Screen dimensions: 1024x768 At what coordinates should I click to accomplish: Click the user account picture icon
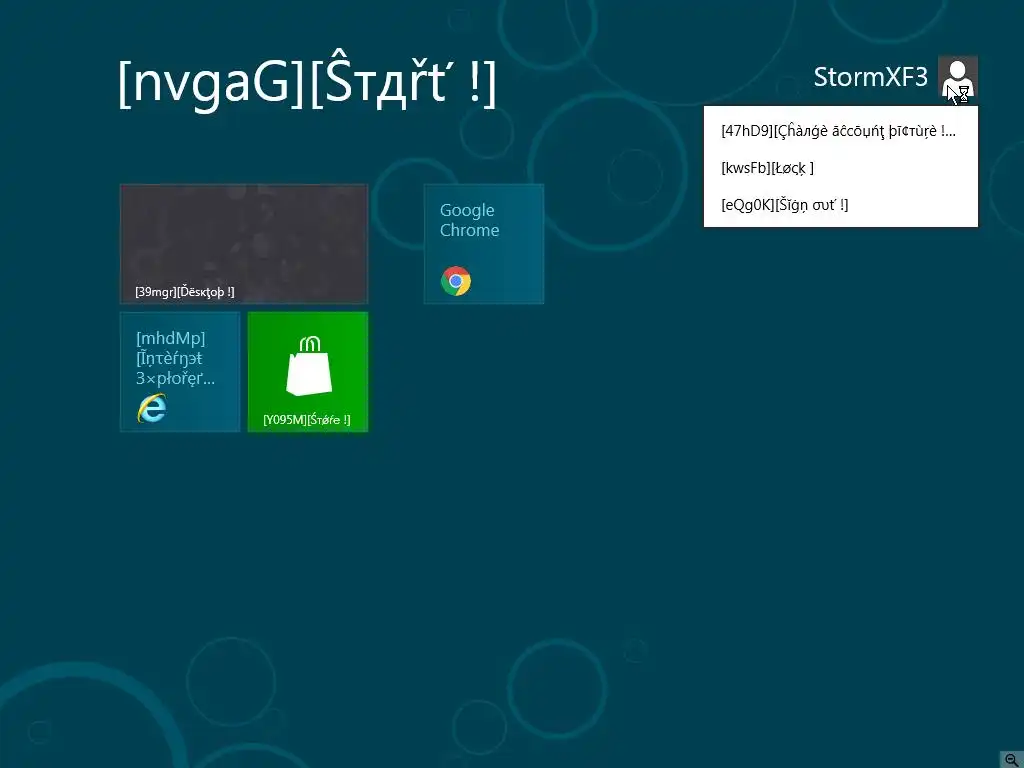click(957, 76)
